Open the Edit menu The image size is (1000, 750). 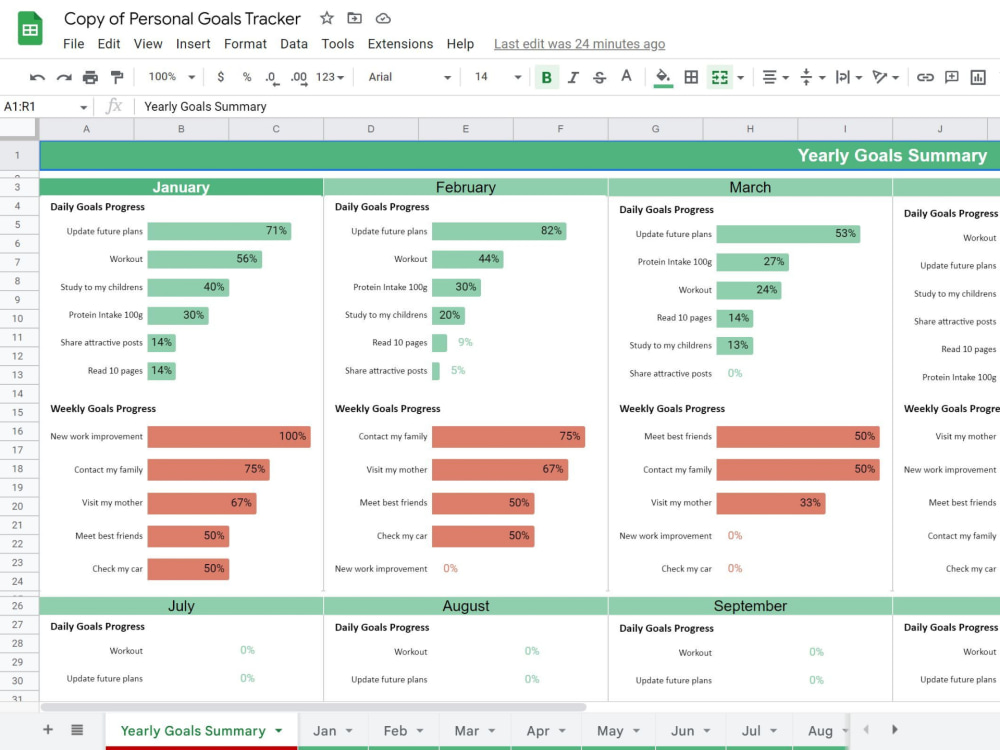click(108, 44)
